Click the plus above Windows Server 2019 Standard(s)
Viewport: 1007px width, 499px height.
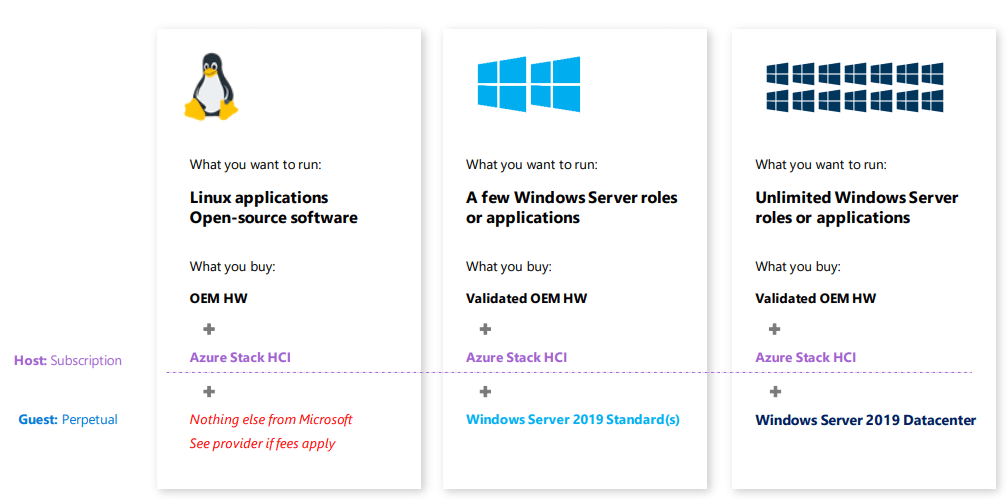(x=485, y=391)
